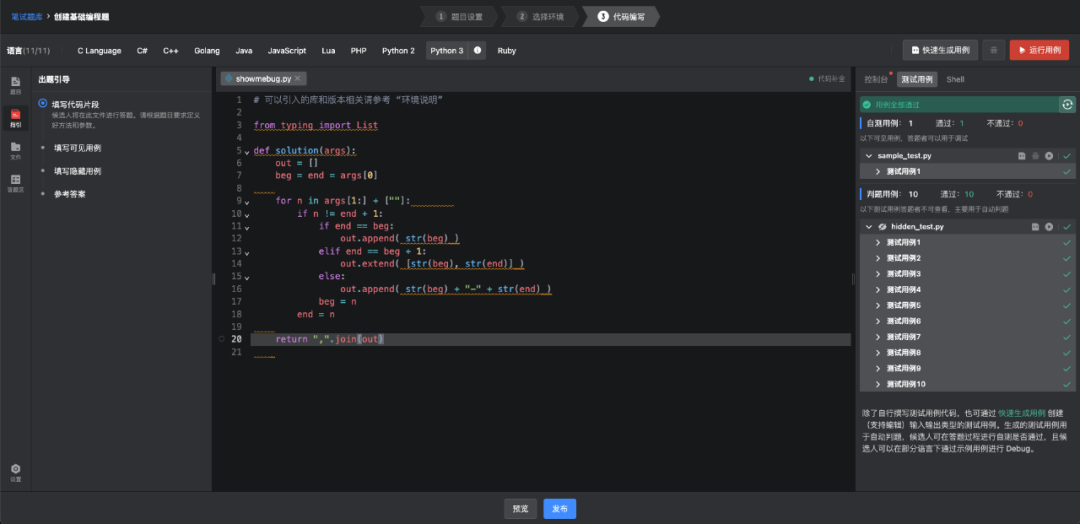Expand hidden 测试用例3
This screenshot has width=1080, height=524.
click(x=878, y=274)
